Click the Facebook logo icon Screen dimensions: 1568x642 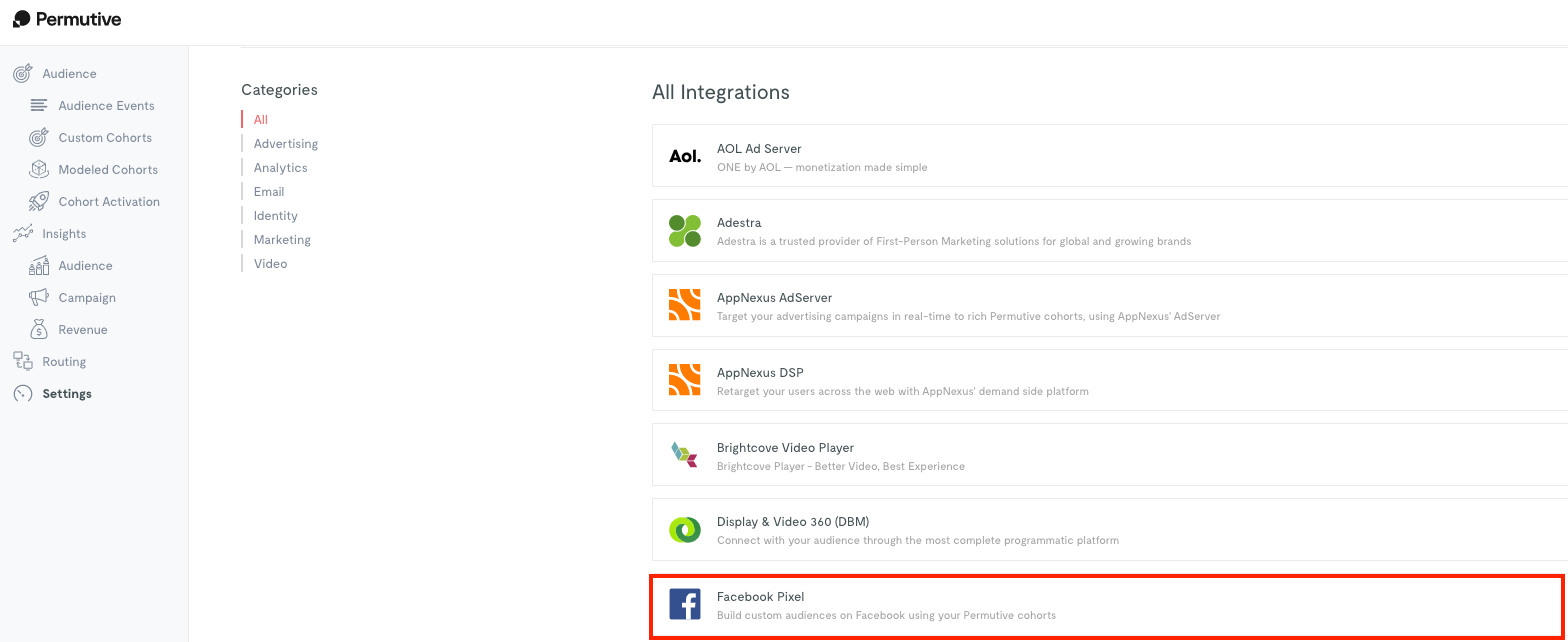685,604
